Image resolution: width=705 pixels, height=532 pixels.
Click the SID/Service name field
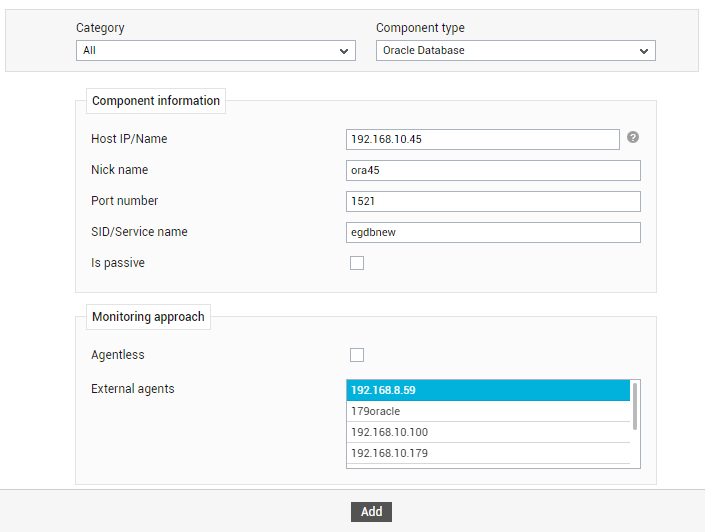click(x=493, y=232)
